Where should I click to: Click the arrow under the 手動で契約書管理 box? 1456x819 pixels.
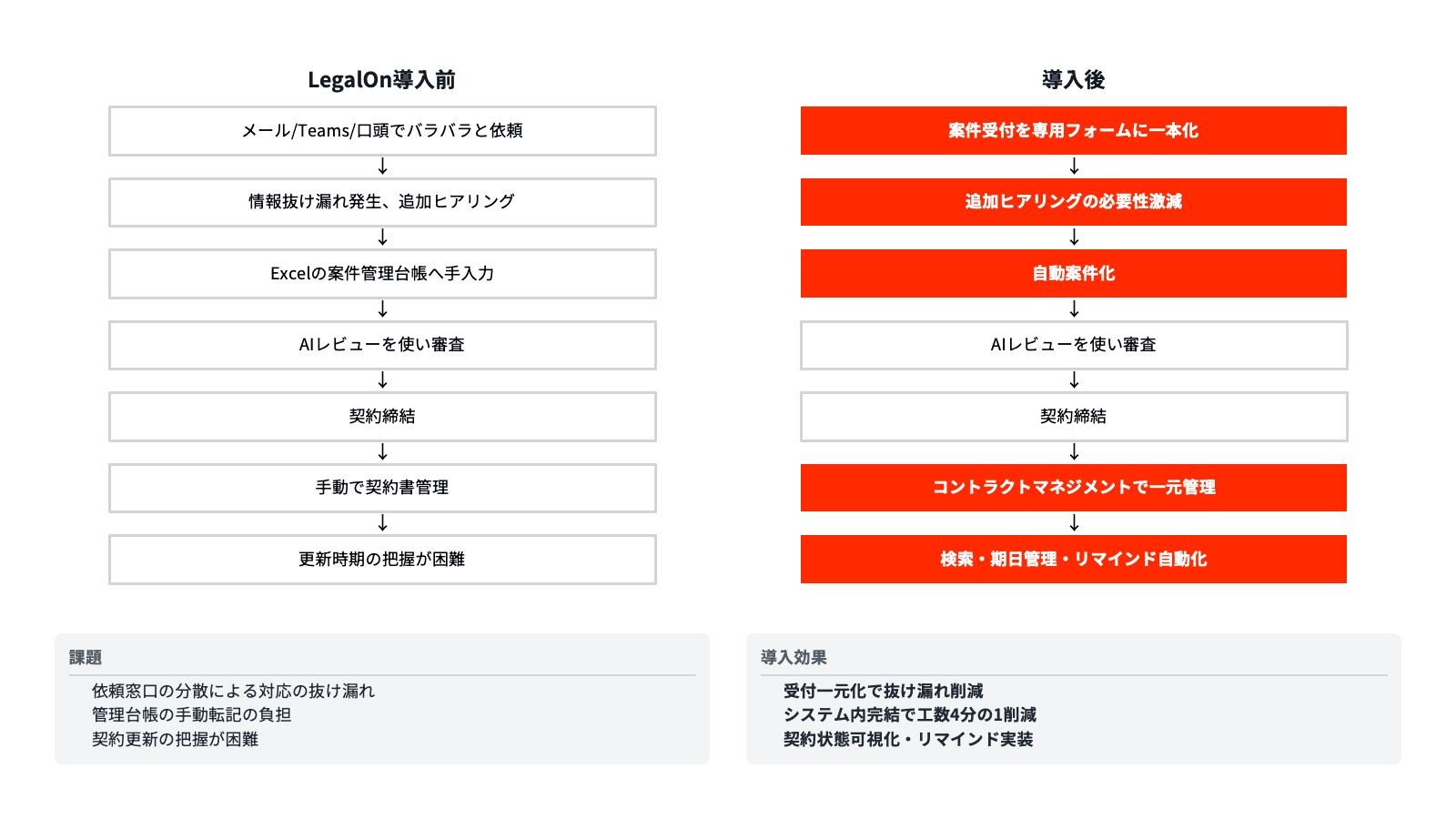coord(382,523)
